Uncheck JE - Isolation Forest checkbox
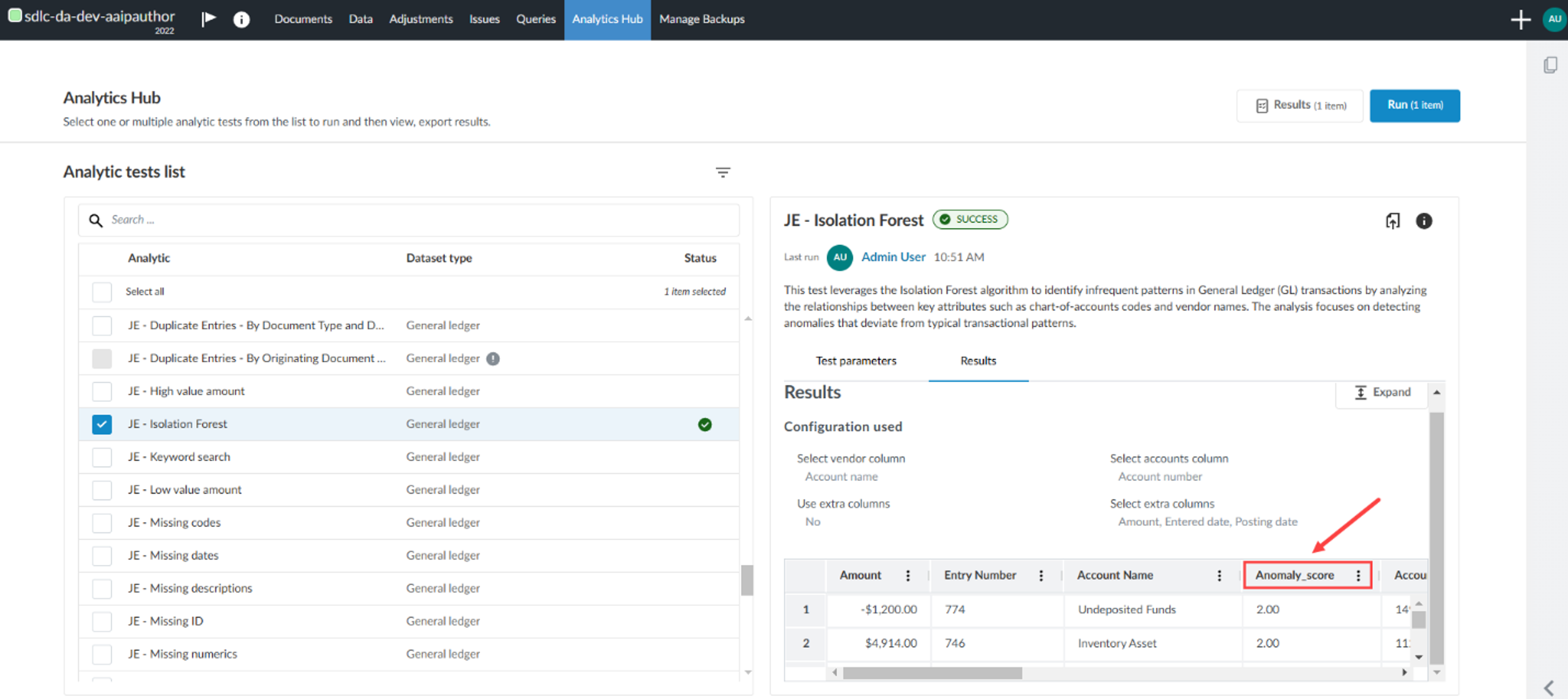 [102, 425]
